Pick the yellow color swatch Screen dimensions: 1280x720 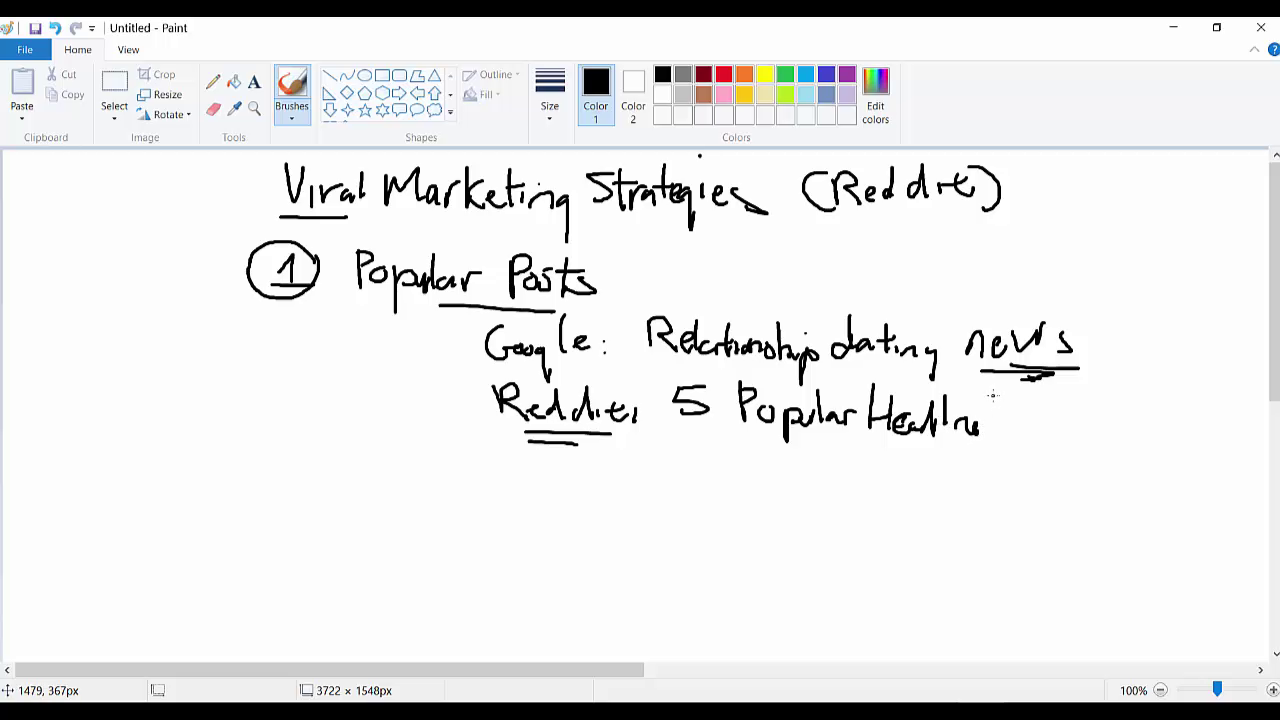pyautogui.click(x=765, y=75)
